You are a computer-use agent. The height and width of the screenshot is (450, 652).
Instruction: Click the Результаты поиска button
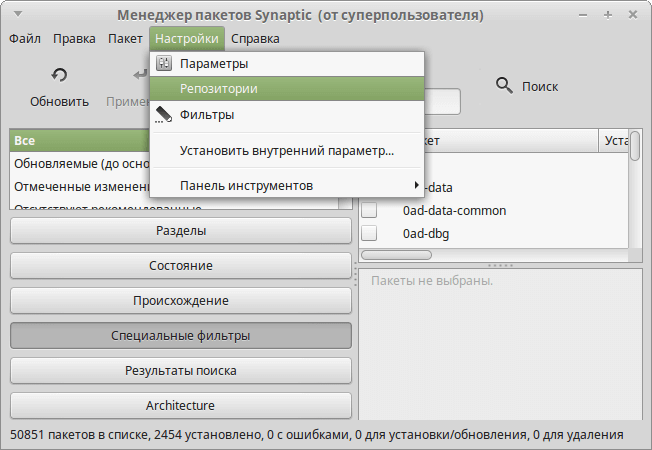coord(181,370)
